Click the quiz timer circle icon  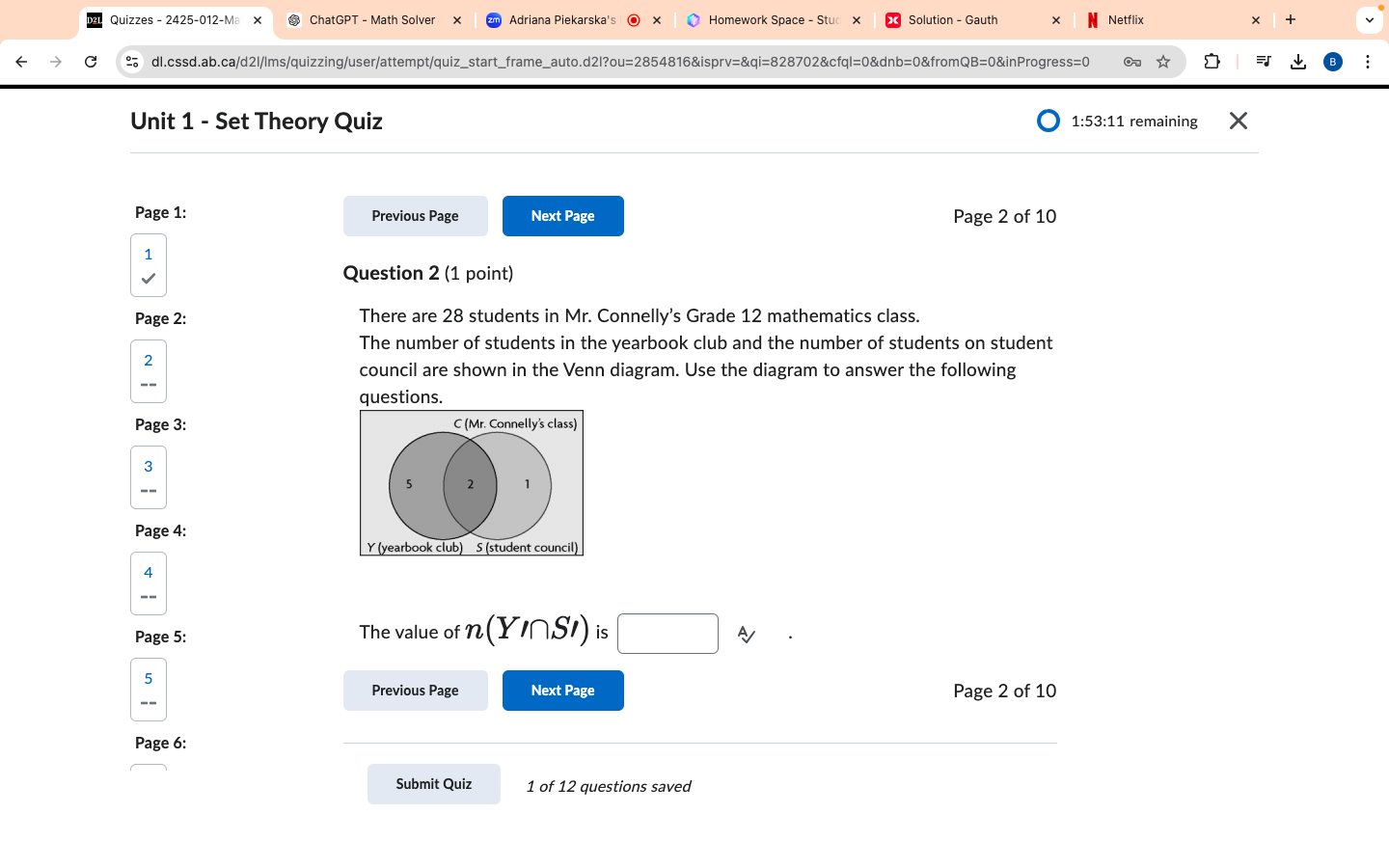1049,121
